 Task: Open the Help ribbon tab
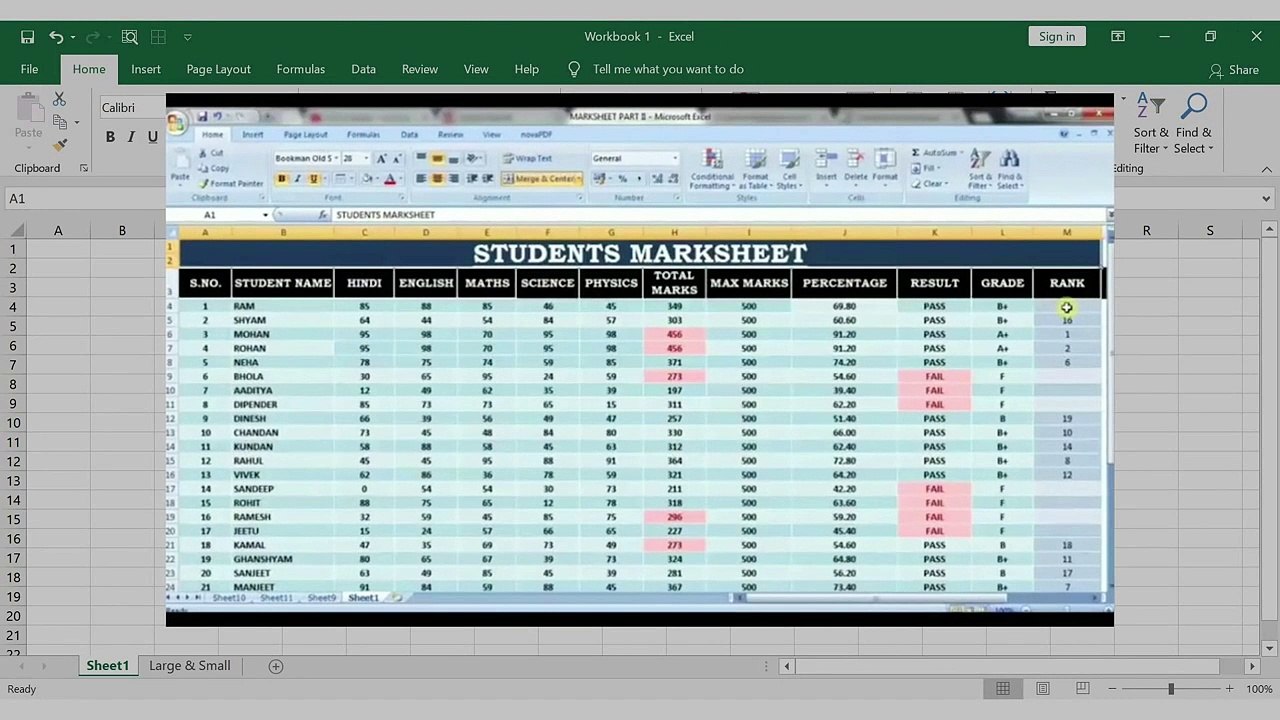click(527, 69)
